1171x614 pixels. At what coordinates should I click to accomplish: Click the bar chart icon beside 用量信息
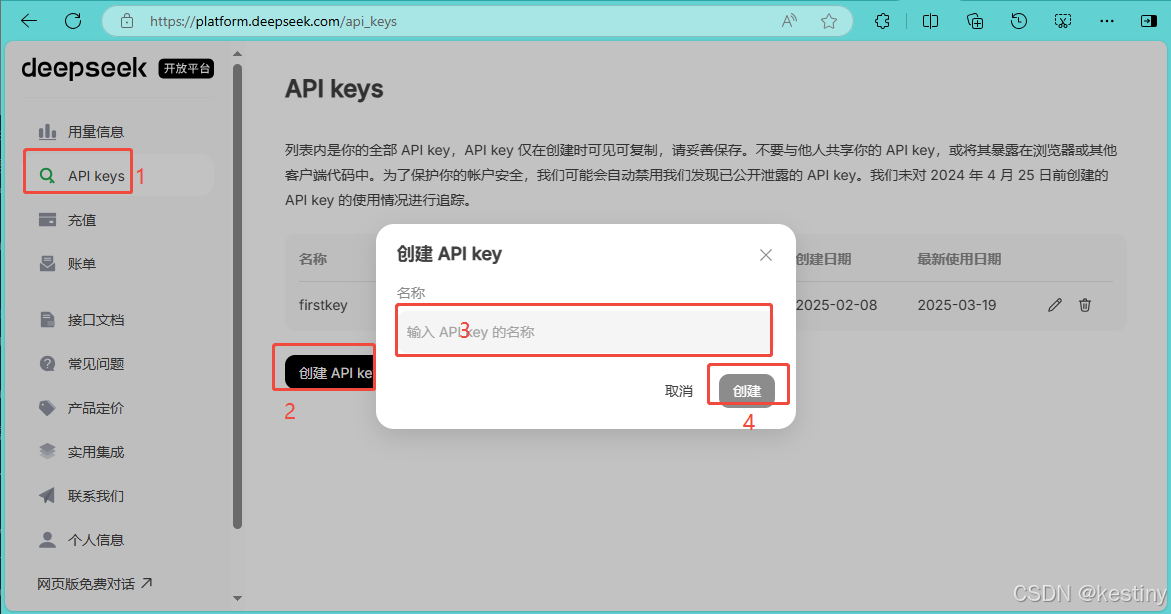tap(47, 131)
